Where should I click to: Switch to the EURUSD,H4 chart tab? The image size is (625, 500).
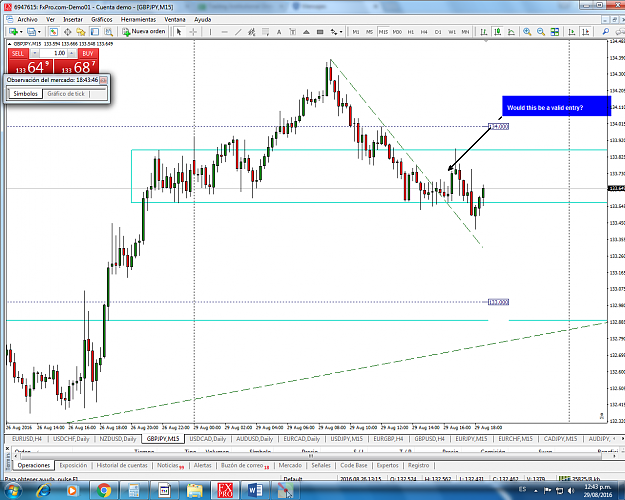pos(27,439)
